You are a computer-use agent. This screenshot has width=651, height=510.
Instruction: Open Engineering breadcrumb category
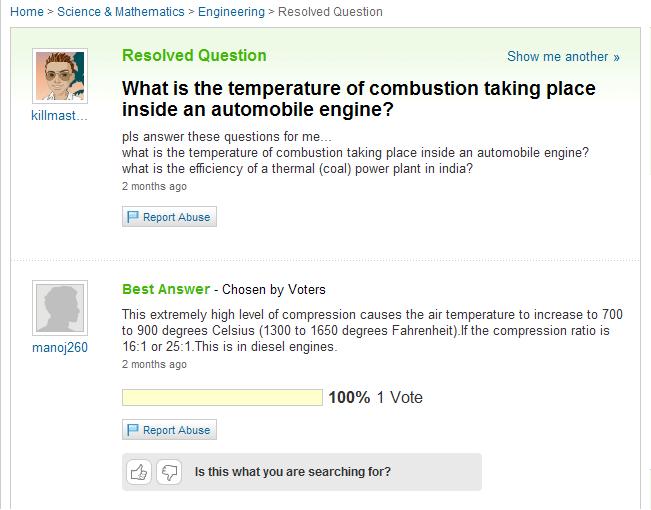231,12
